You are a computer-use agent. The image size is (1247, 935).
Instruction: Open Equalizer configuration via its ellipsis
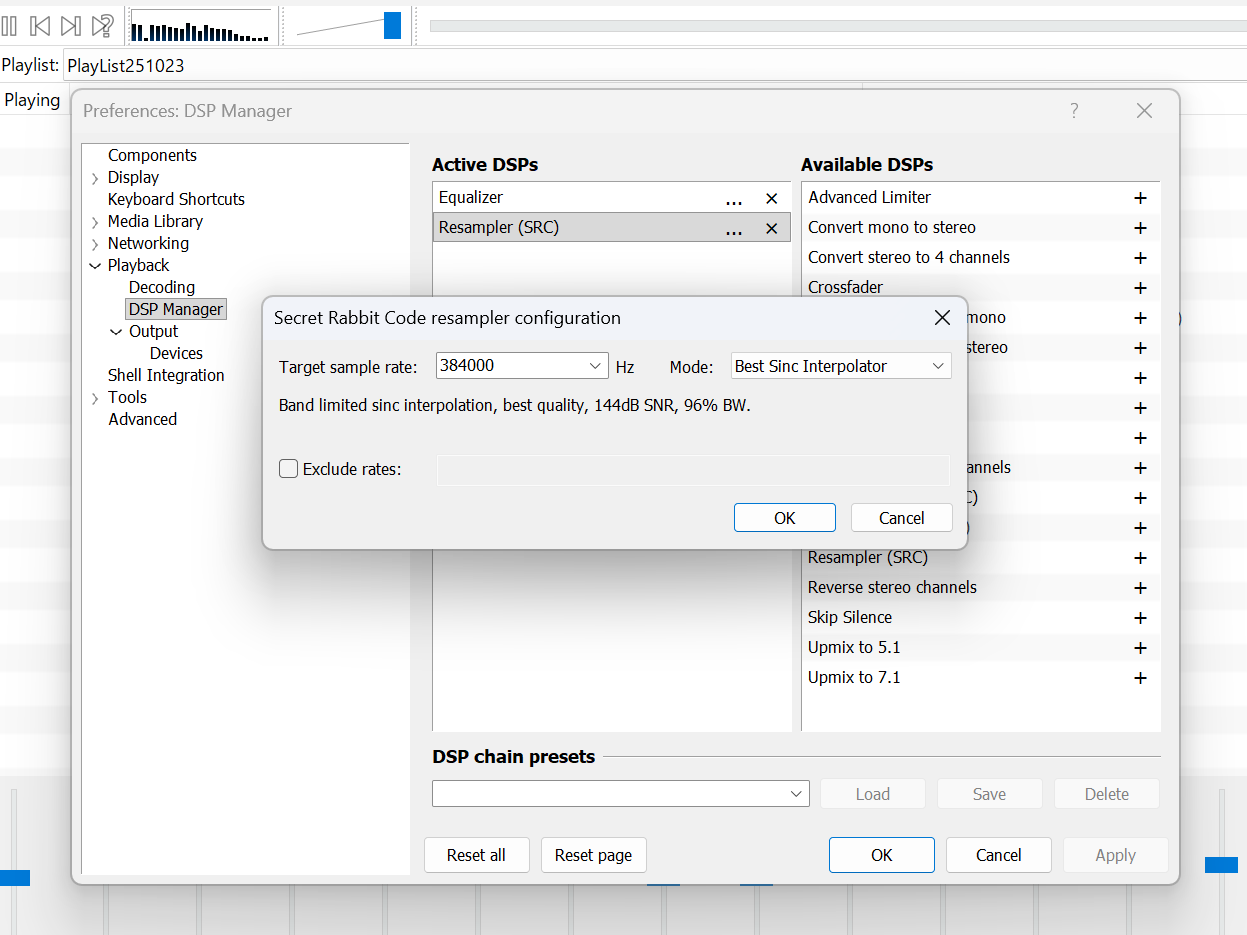coord(734,199)
